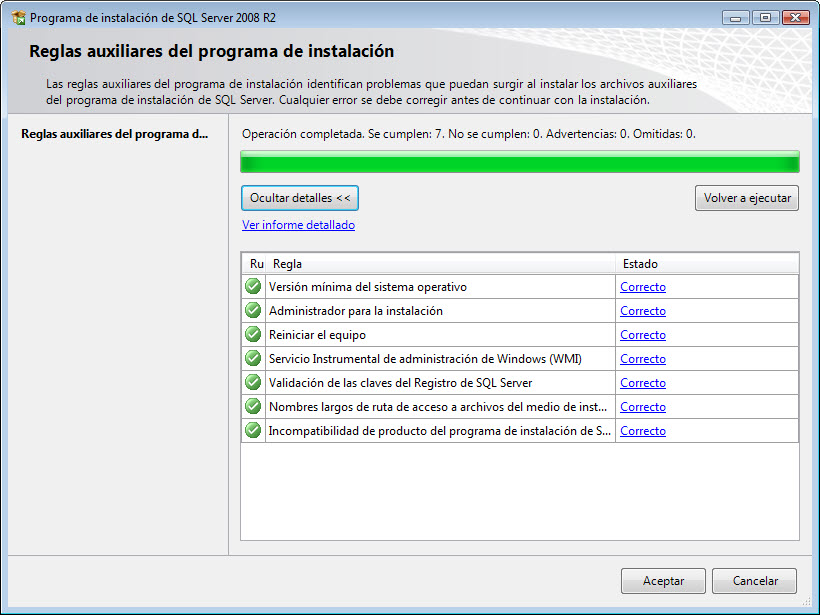820x615 pixels.
Task: Click Volver a ejecutar to rerun the rules
Action: click(x=747, y=198)
